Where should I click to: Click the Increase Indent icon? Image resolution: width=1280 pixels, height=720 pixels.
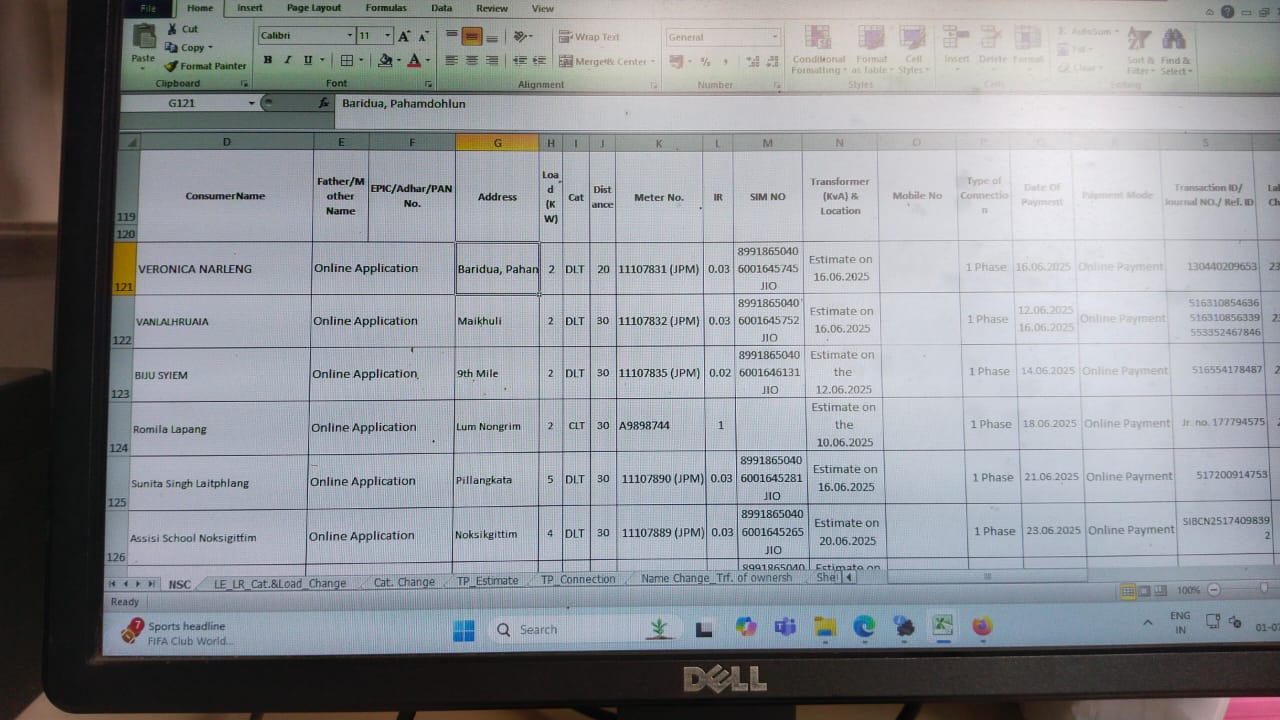[538, 61]
